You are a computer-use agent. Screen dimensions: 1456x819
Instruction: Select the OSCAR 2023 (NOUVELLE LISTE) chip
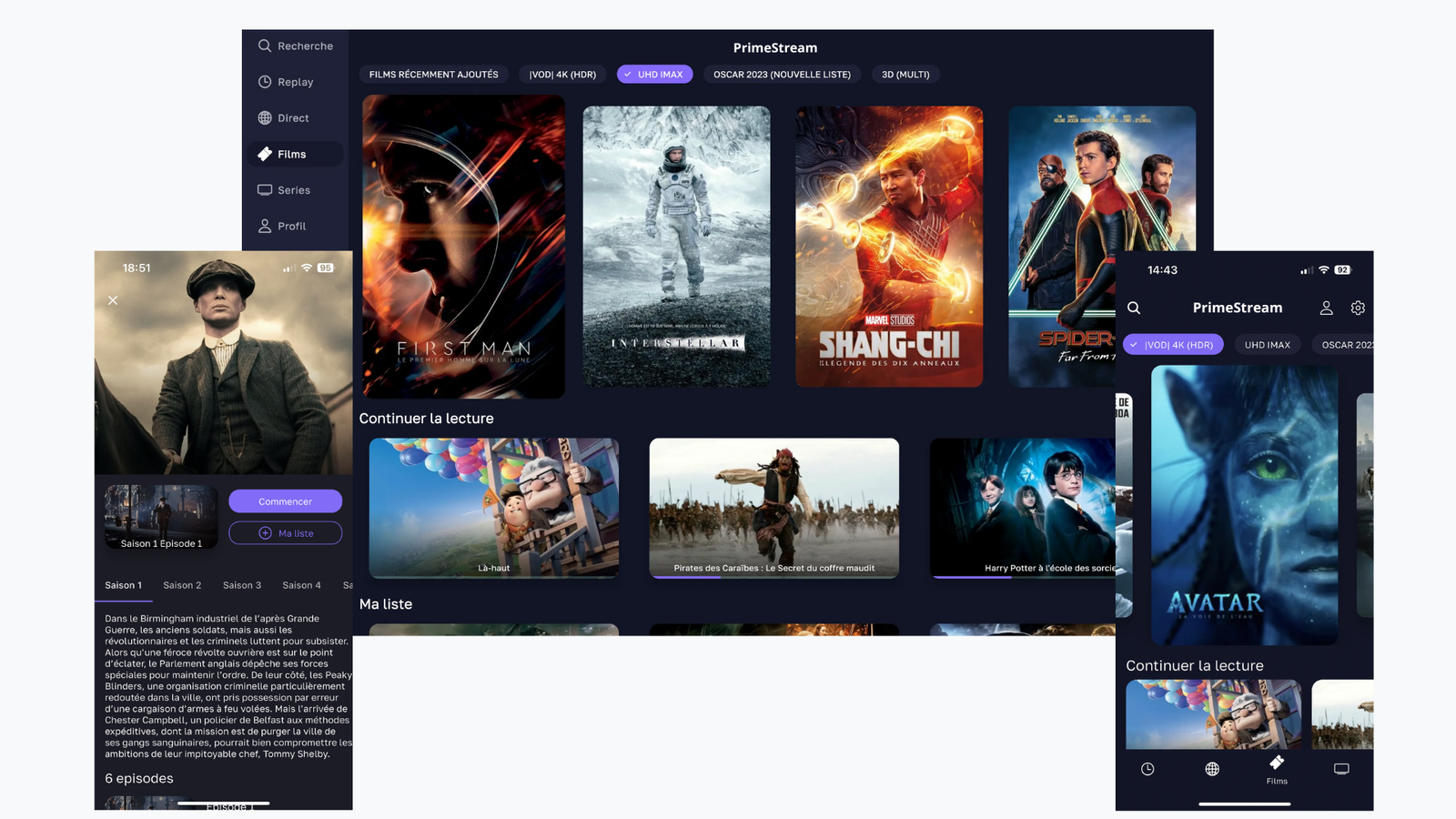[x=782, y=75]
